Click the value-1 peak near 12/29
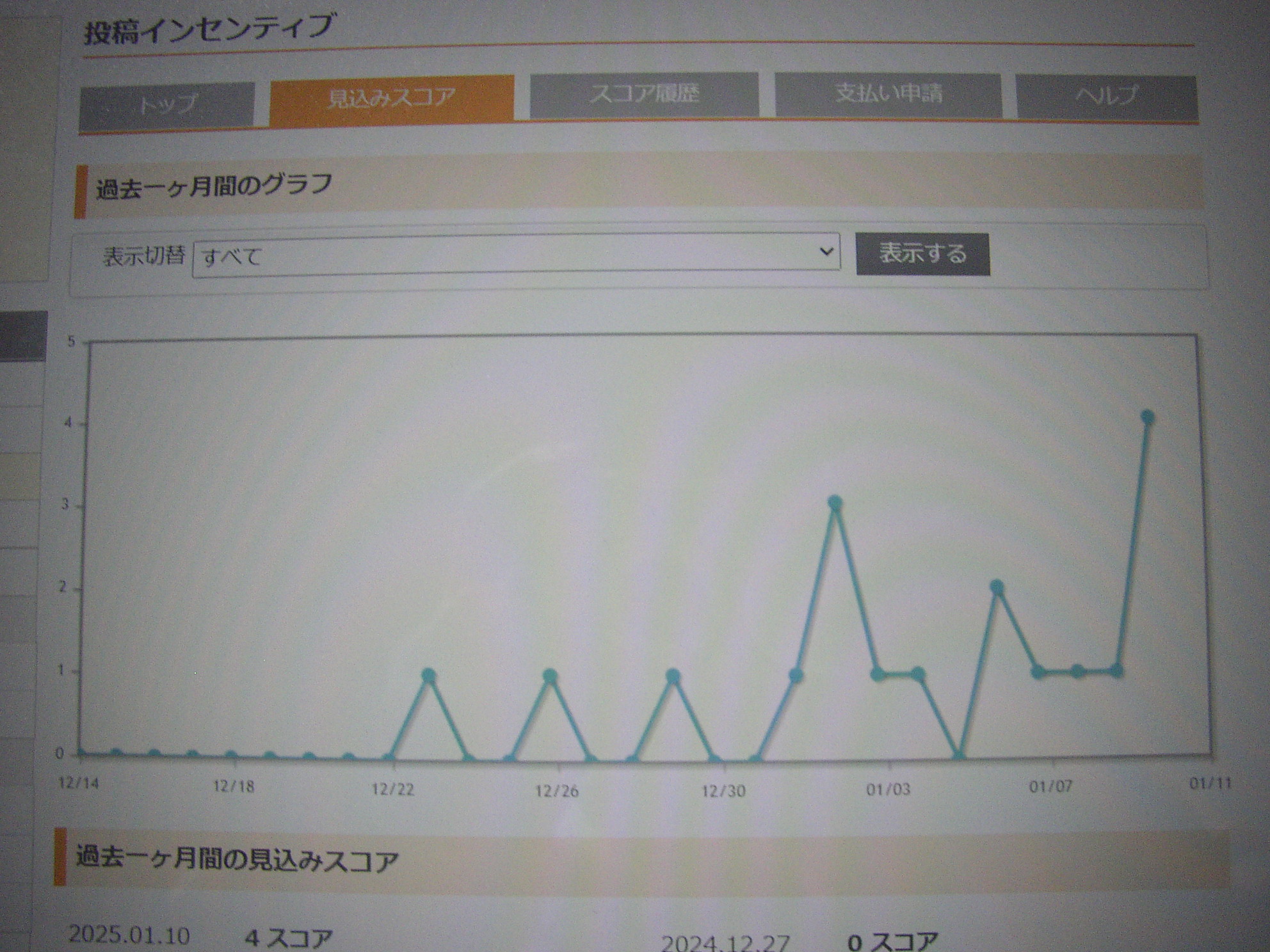The image size is (1270, 952). point(672,676)
